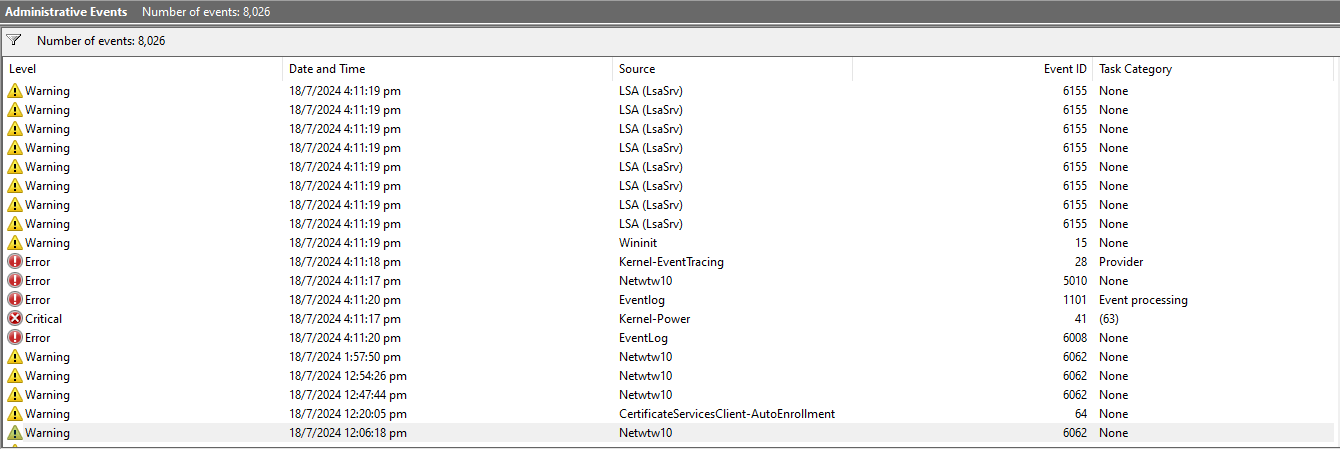Image resolution: width=1340 pixels, height=449 pixels.
Task: Click the error icon of event 1101 row
Action: (x=15, y=300)
